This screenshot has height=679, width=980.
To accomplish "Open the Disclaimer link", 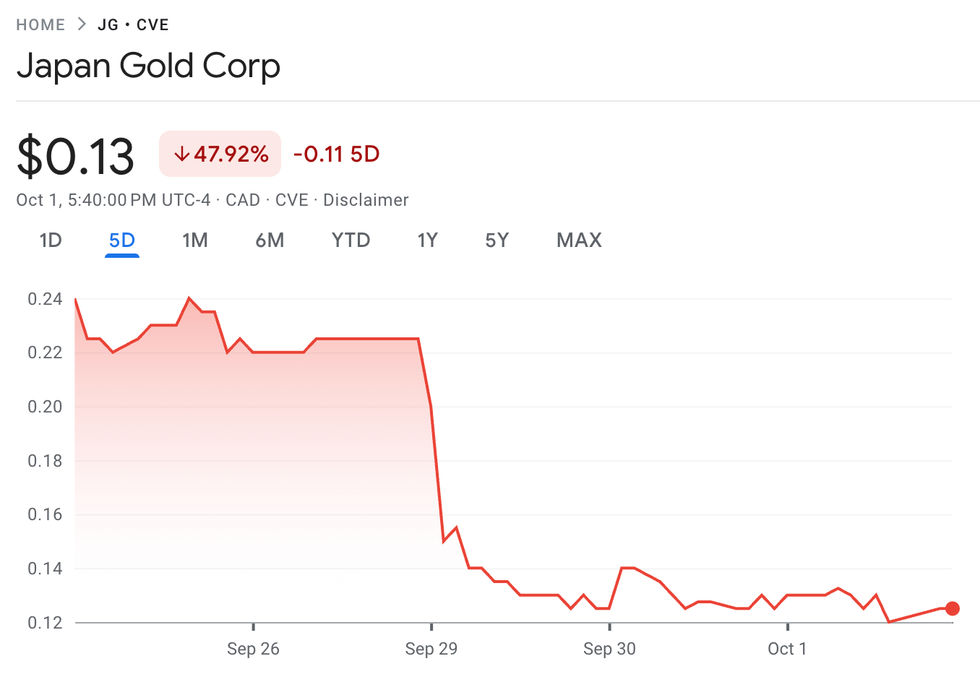I will point(365,200).
